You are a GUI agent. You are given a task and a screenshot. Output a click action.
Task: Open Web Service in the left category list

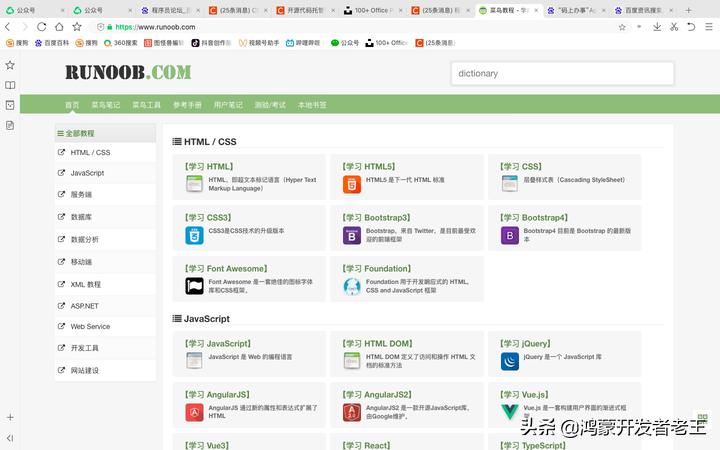(105, 326)
